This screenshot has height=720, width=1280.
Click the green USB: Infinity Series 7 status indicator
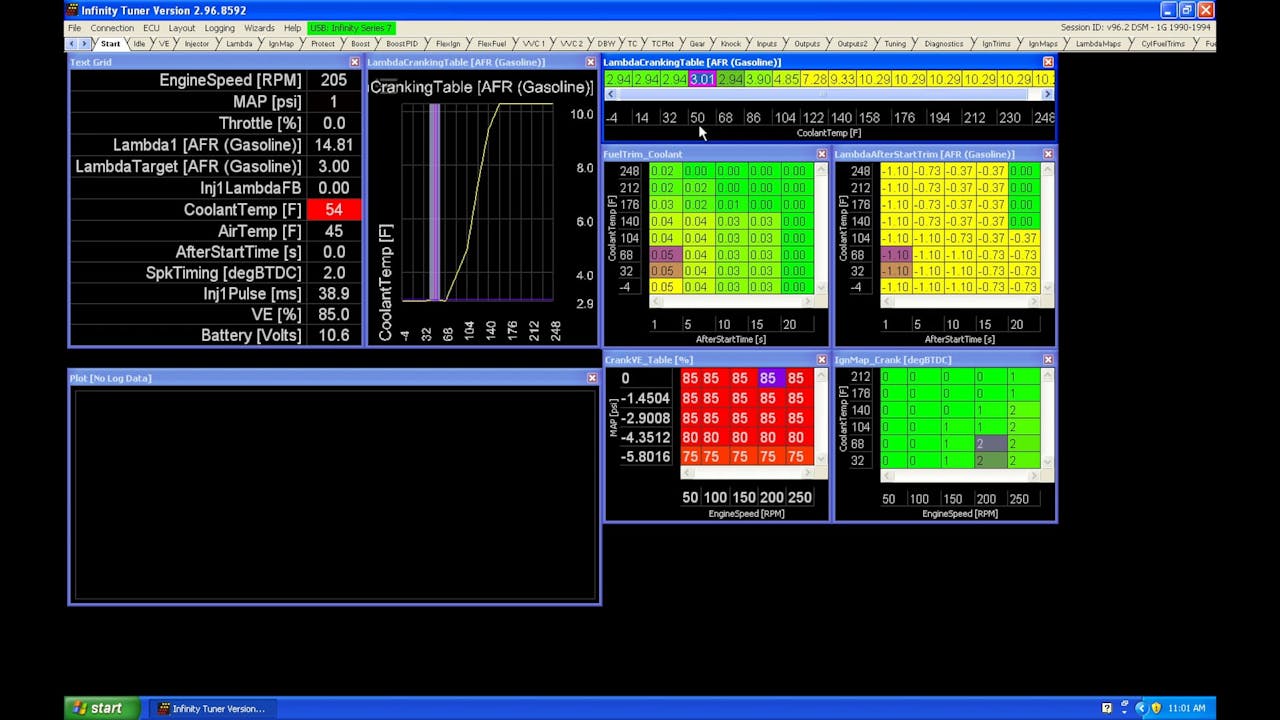350,28
